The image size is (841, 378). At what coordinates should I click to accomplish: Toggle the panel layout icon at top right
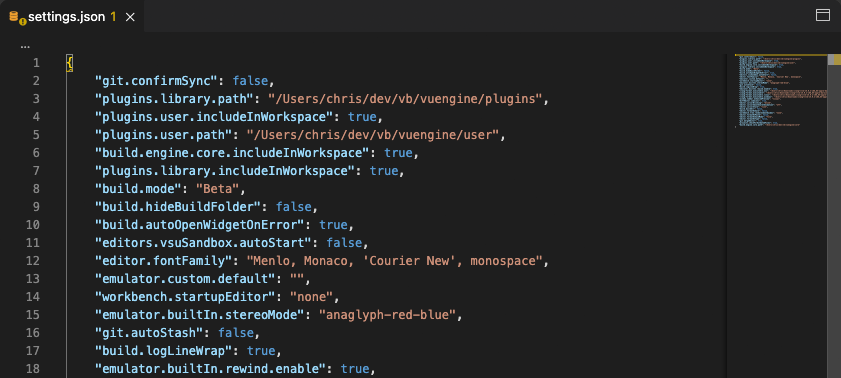click(823, 15)
